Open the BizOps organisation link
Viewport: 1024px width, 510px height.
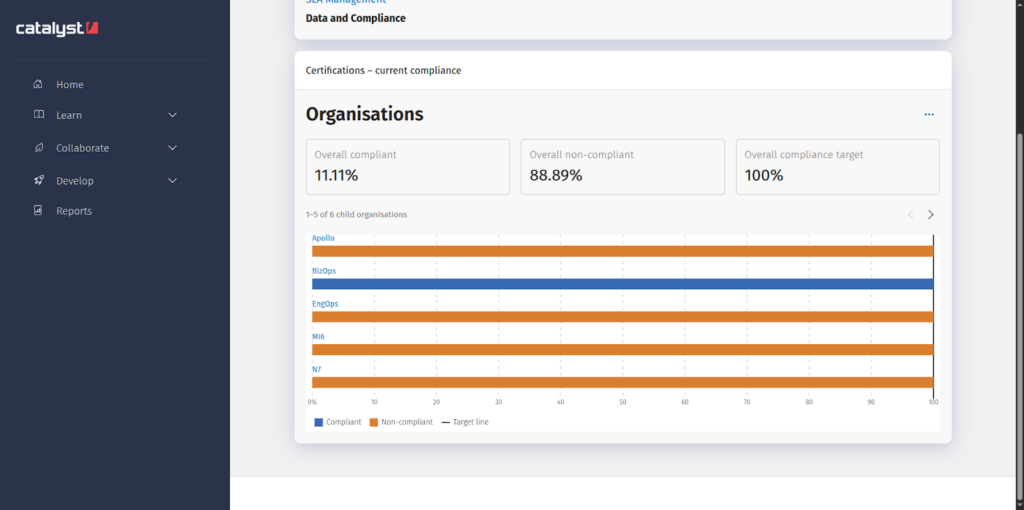click(x=324, y=271)
